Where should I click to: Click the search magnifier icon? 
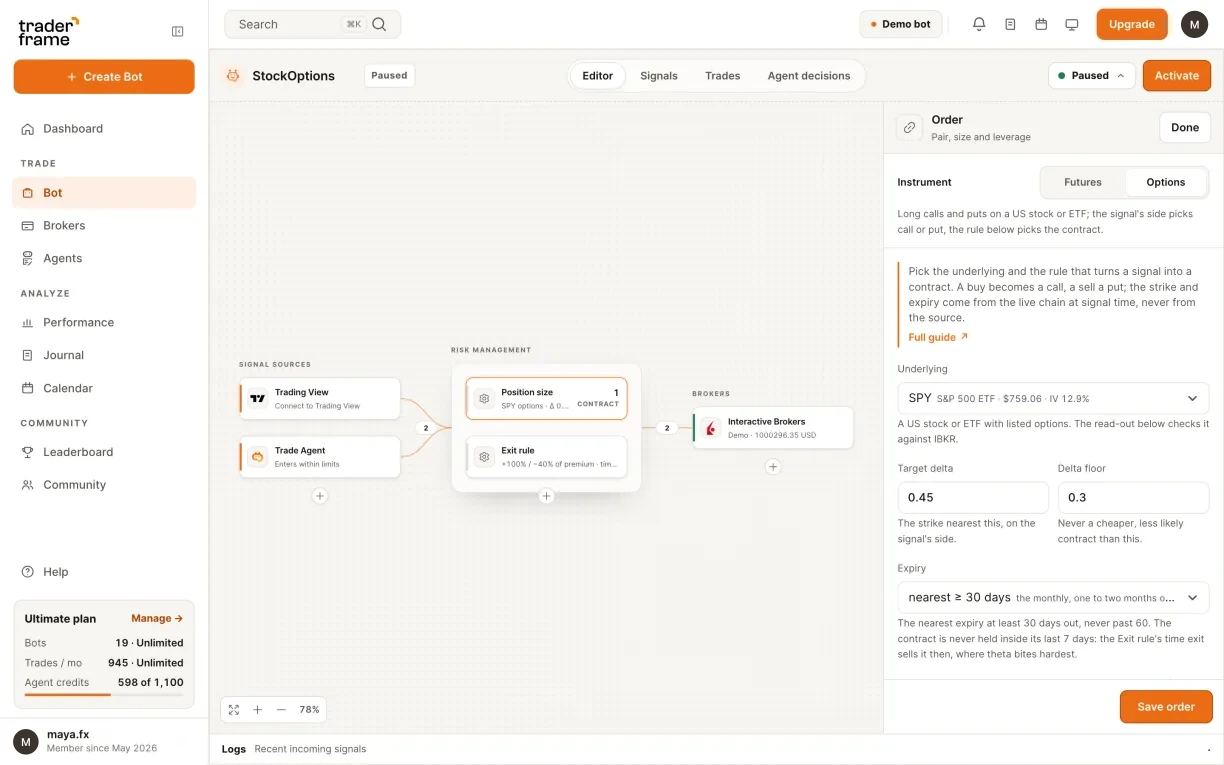click(379, 24)
